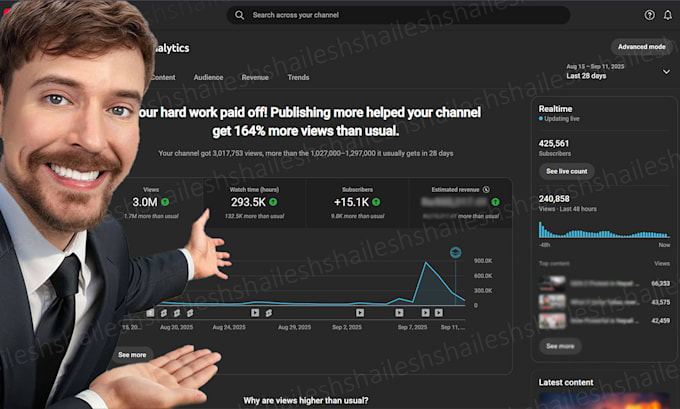Click the video marker just after Aug 24, 2025
This screenshot has height=409, width=680.
255,313
